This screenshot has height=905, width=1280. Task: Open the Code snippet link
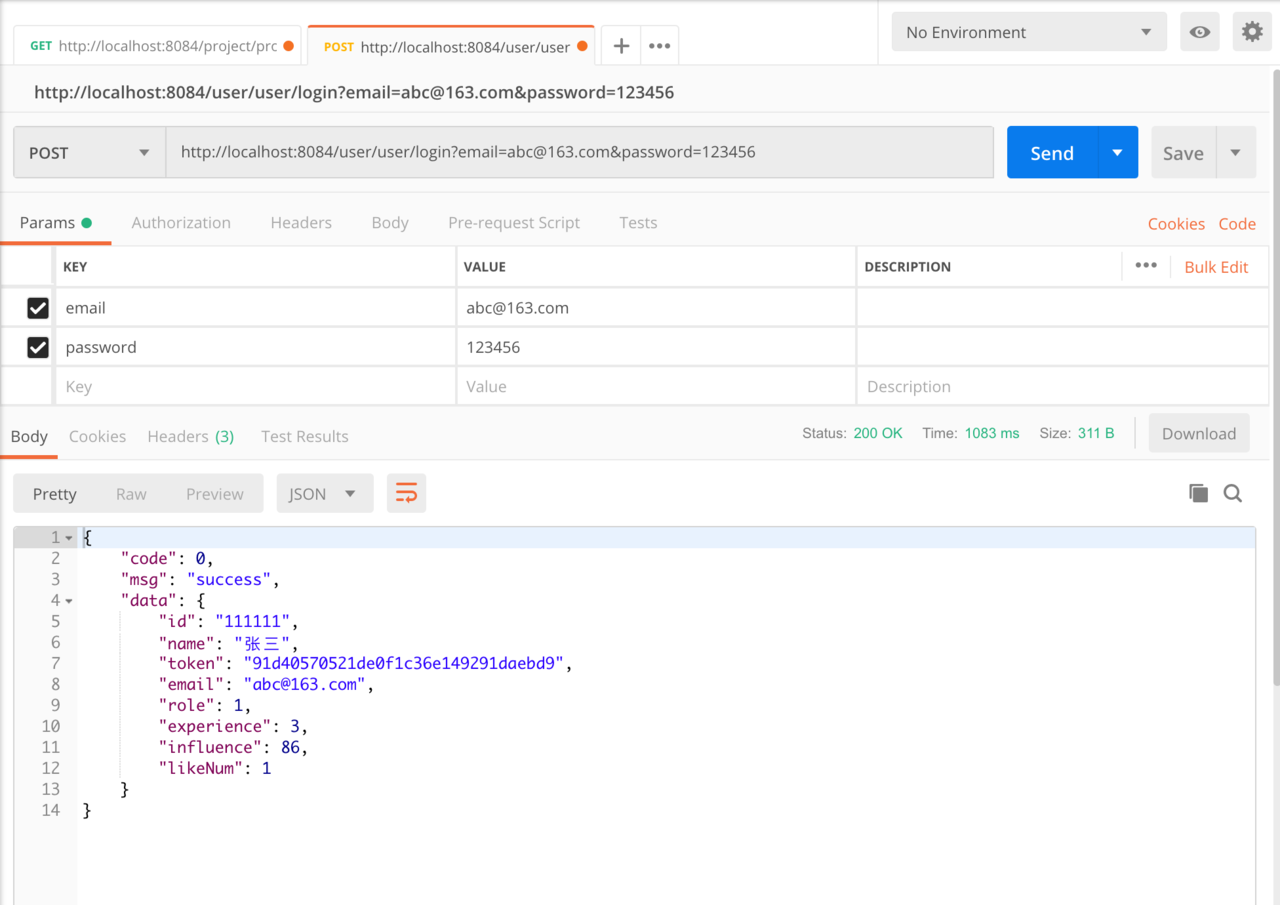tap(1237, 223)
